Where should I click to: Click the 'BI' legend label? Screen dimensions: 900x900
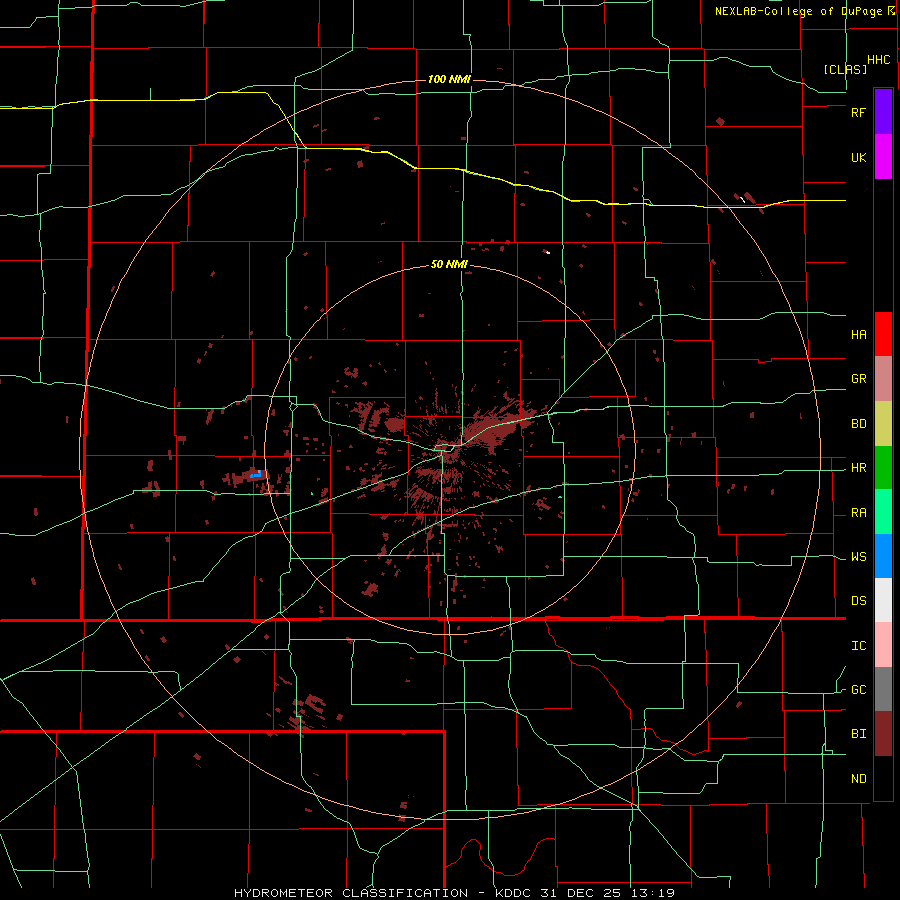[858, 734]
